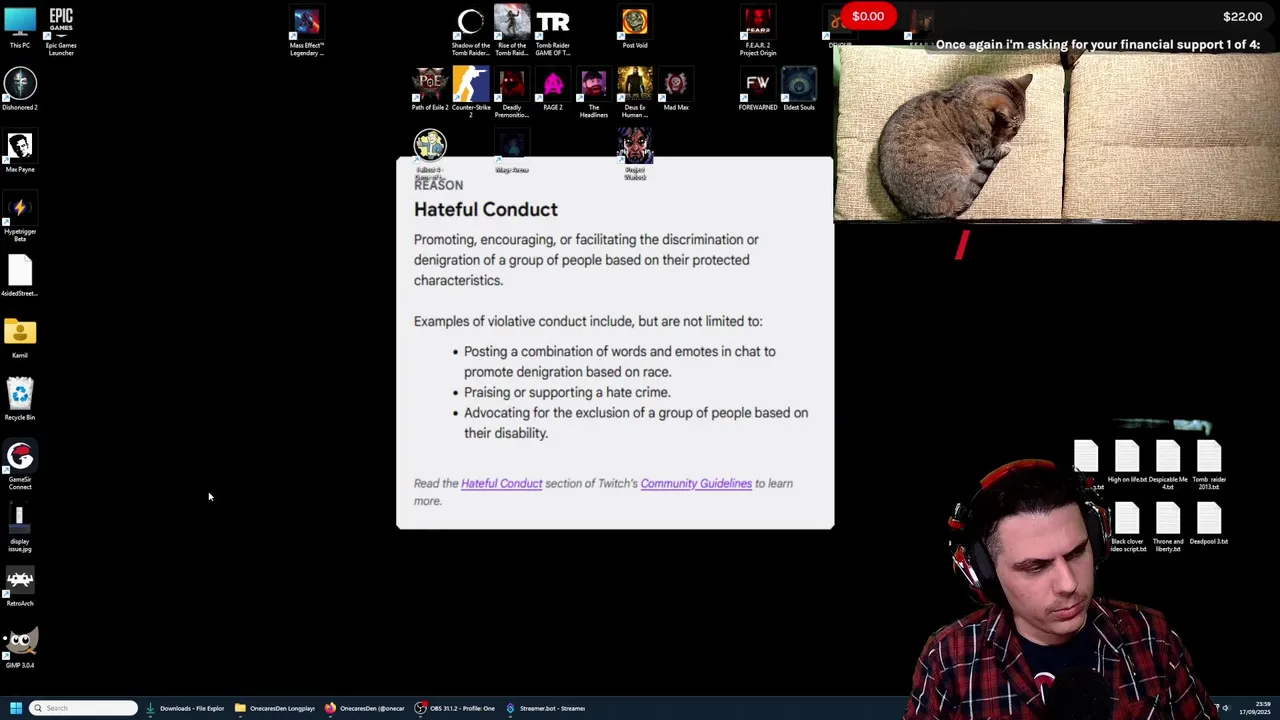Select the Post Void shortcut
1280x720 pixels.
point(635,28)
